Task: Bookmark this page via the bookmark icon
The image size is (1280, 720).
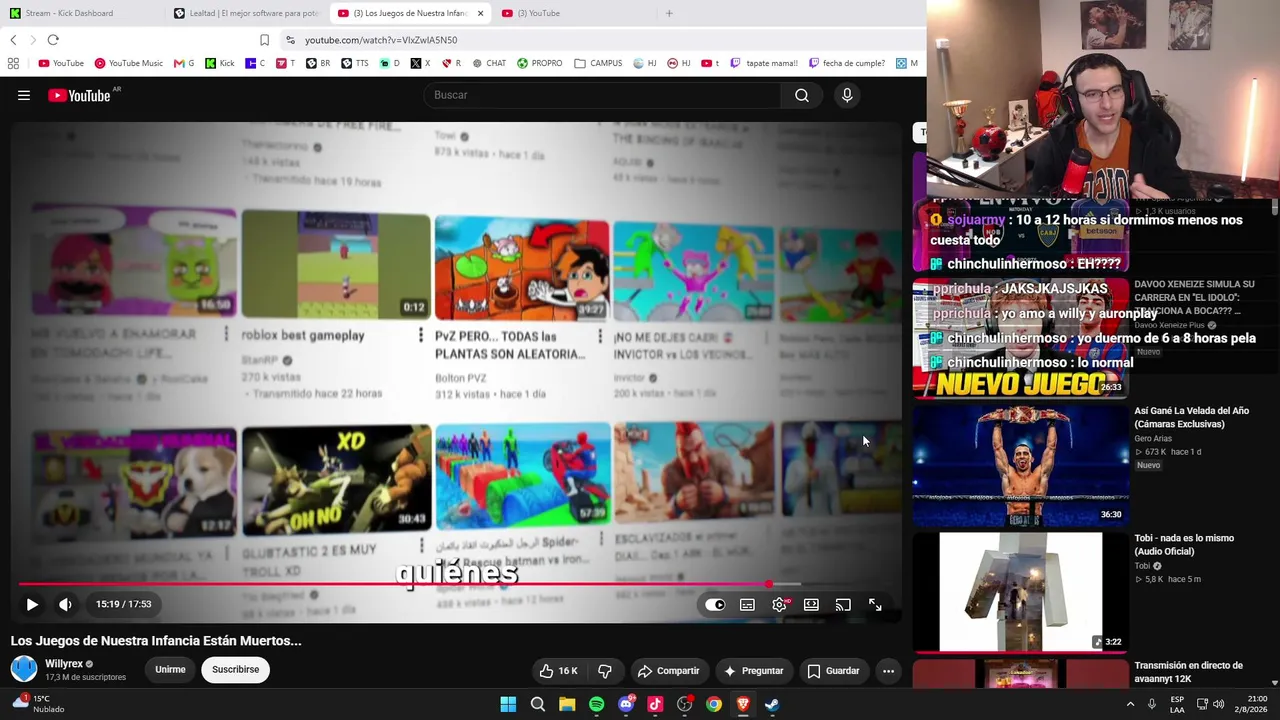Action: (x=264, y=40)
